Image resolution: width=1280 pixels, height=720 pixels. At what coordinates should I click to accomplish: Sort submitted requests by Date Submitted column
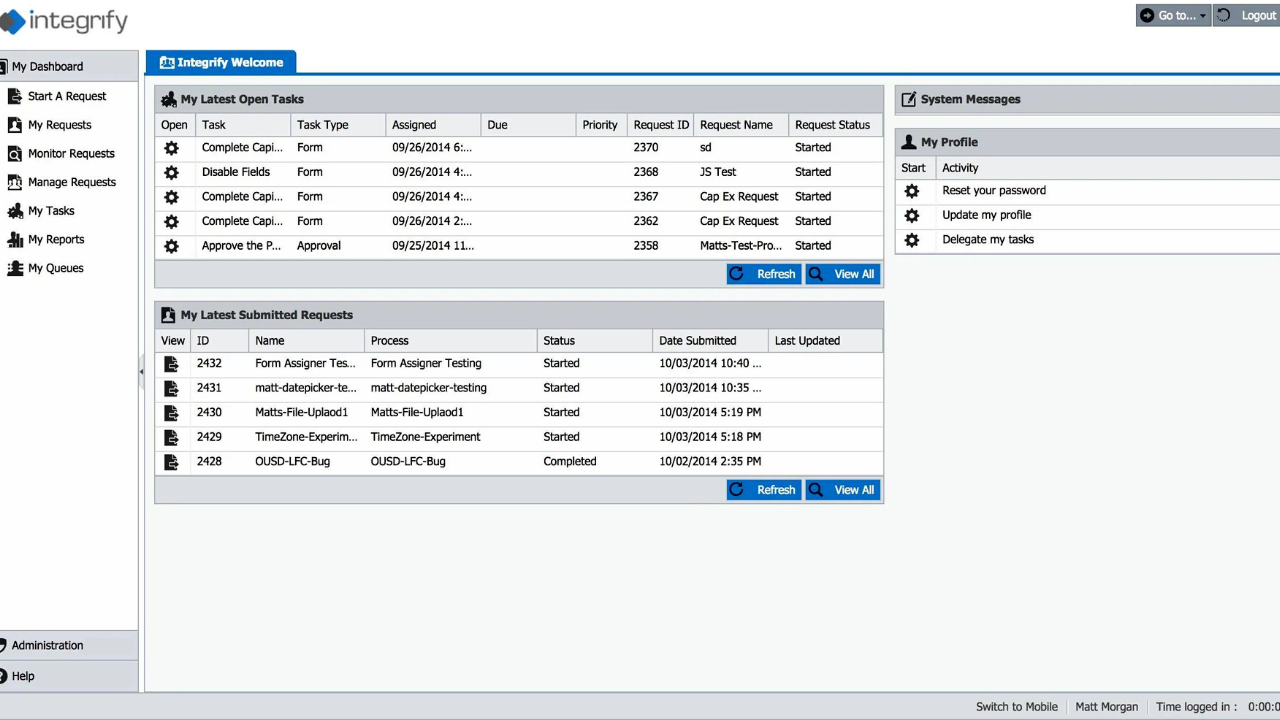tap(710, 341)
